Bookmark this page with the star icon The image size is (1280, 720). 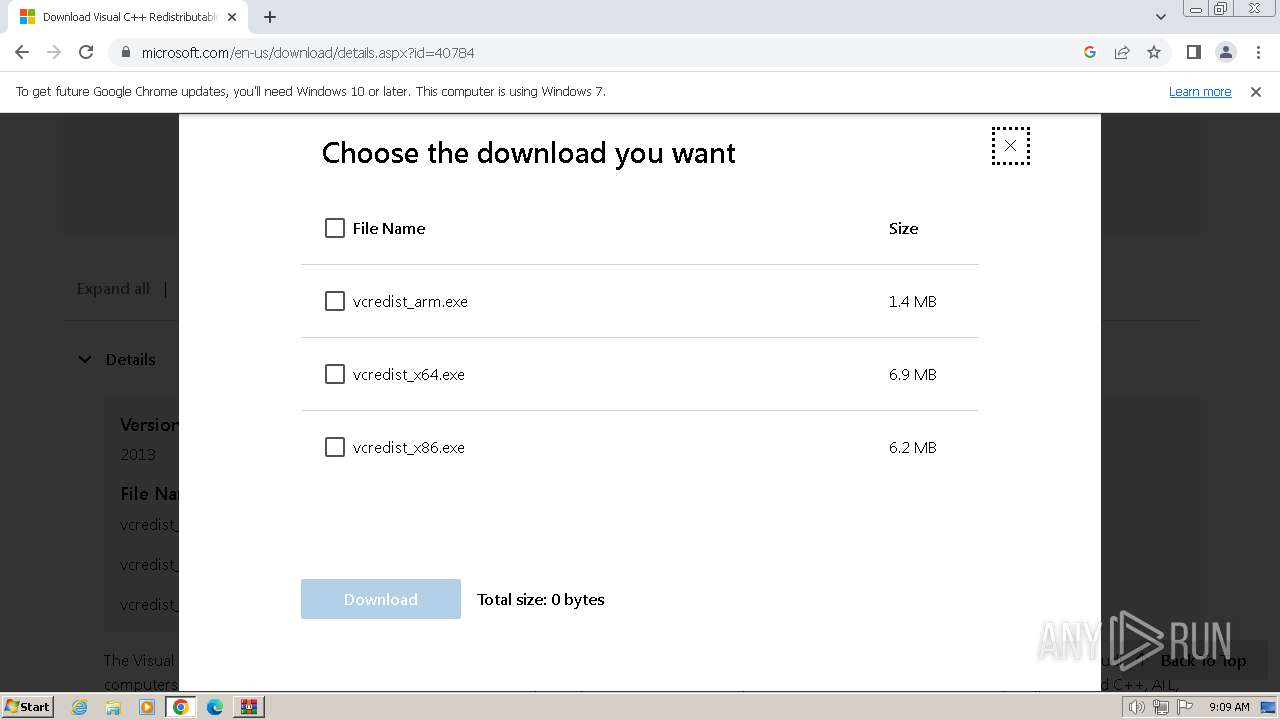[x=1154, y=52]
